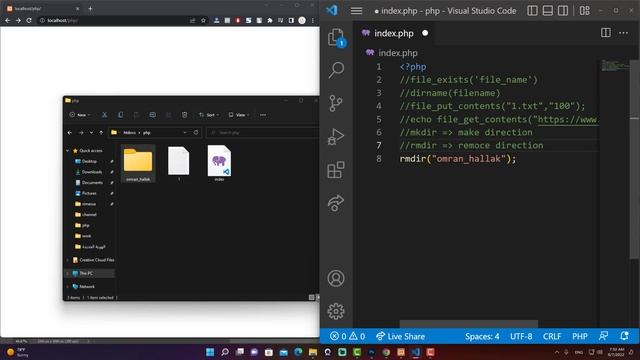Viewport: 640px width, 360px height.
Task: Change language mode via PHP status item
Action: [x=580, y=336]
